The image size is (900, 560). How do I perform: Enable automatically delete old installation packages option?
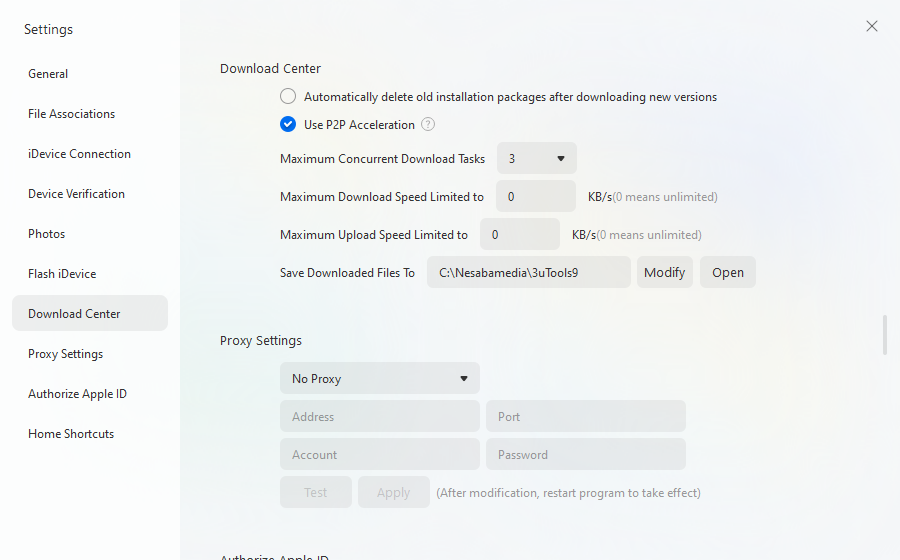pyautogui.click(x=288, y=97)
